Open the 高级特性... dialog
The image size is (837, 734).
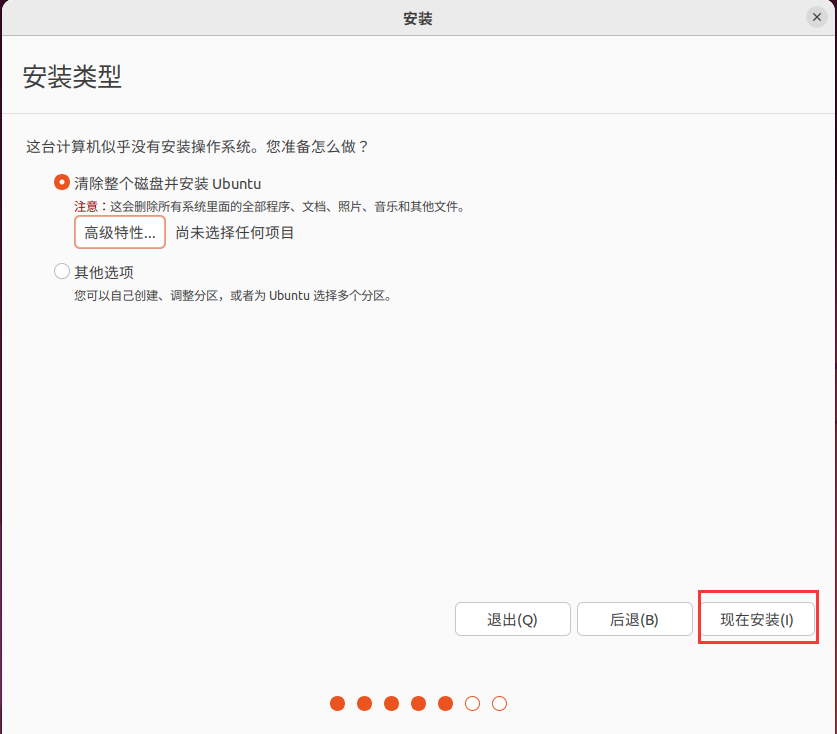[120, 232]
